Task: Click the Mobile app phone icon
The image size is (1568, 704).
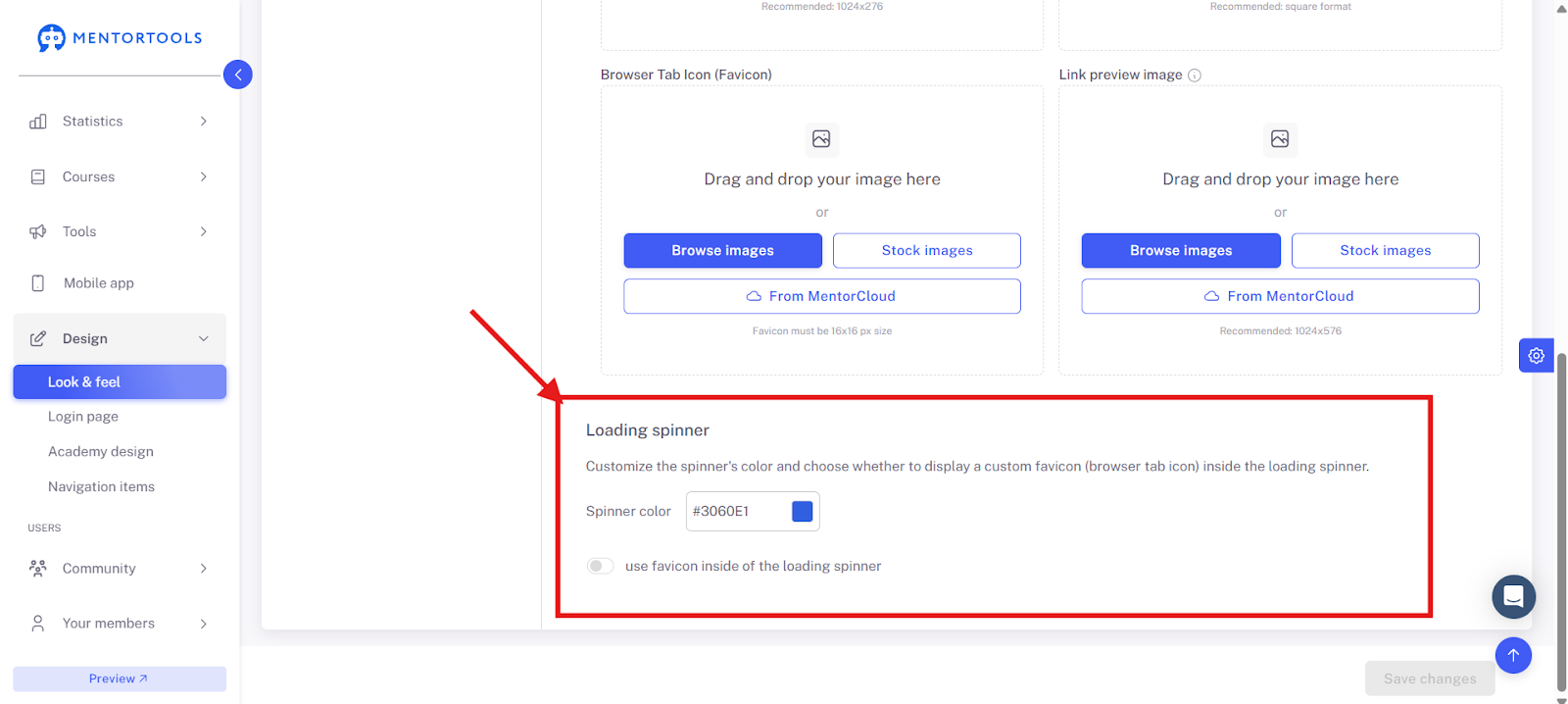Action: [x=38, y=283]
